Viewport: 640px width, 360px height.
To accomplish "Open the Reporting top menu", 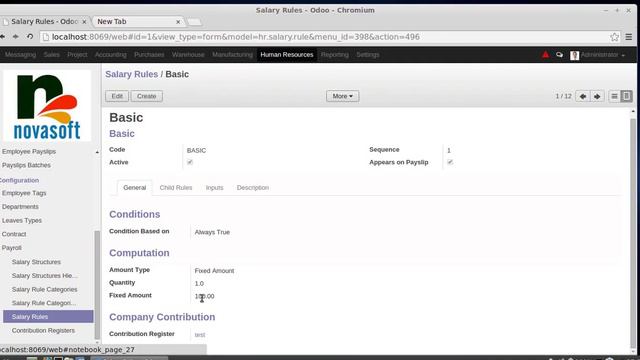I will [335, 55].
